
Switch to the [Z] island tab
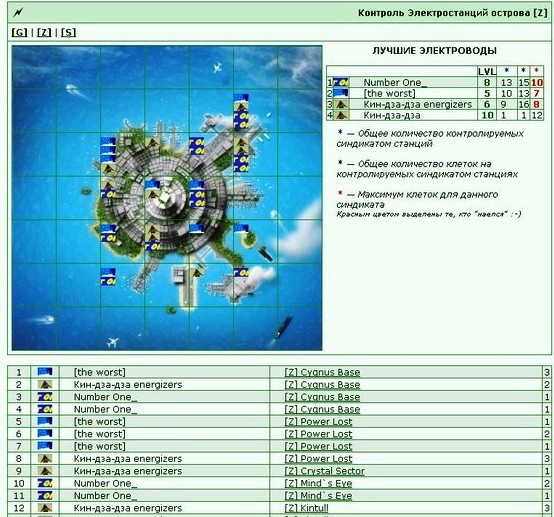click(44, 33)
